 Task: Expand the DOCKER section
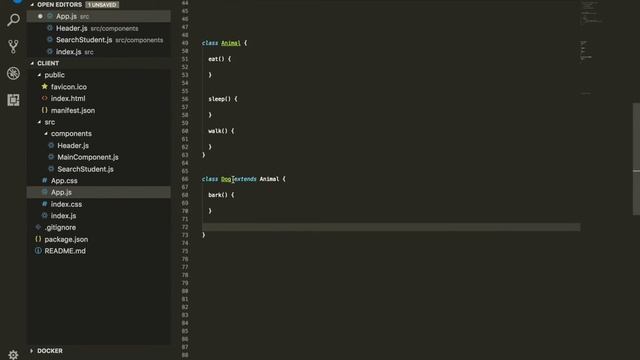click(31, 351)
